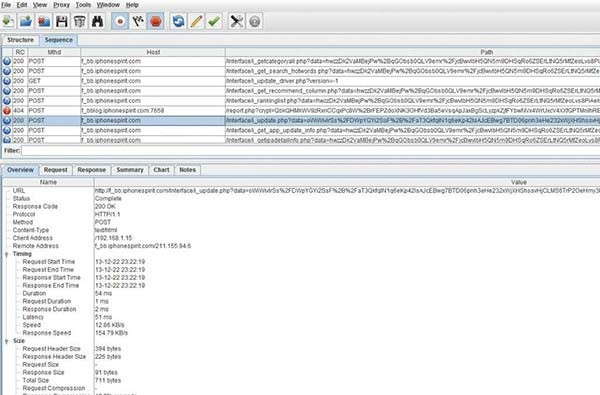Viewport: 600px width, 395px height.
Task: Select the getipadetailinfo.php request path
Action: pyautogui.click(x=412, y=140)
